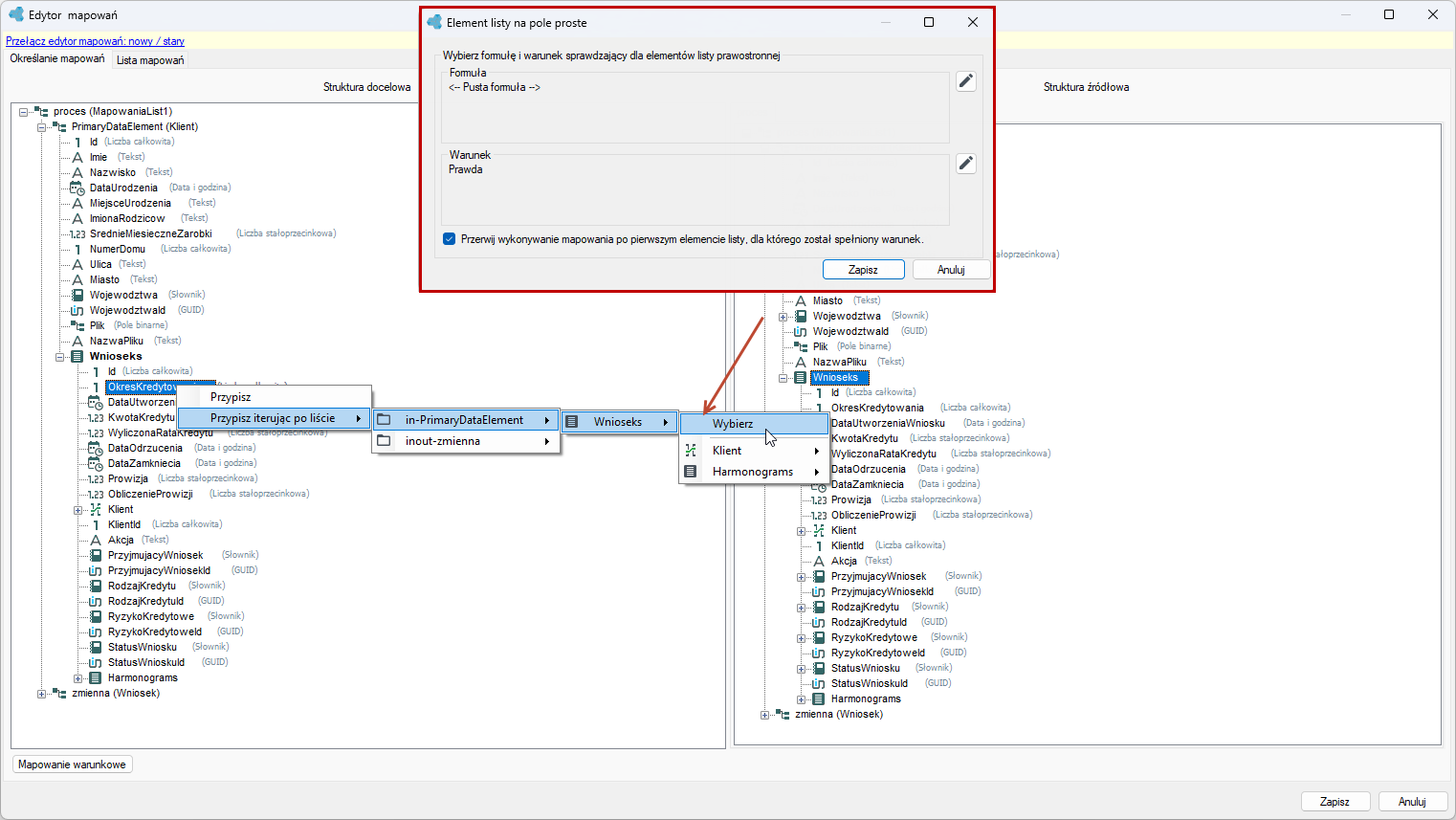Click Zapisz in the Element listy dialog
The image size is (1456, 820).
point(863,270)
